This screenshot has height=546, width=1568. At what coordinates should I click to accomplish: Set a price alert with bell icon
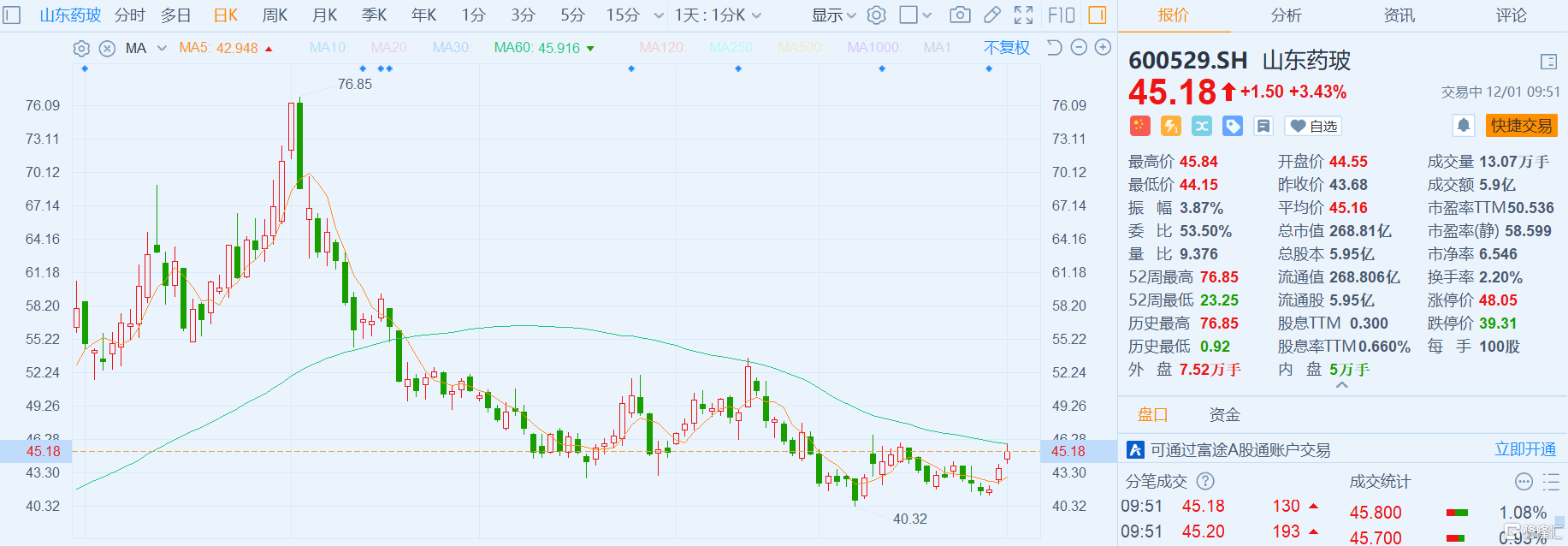(1464, 126)
